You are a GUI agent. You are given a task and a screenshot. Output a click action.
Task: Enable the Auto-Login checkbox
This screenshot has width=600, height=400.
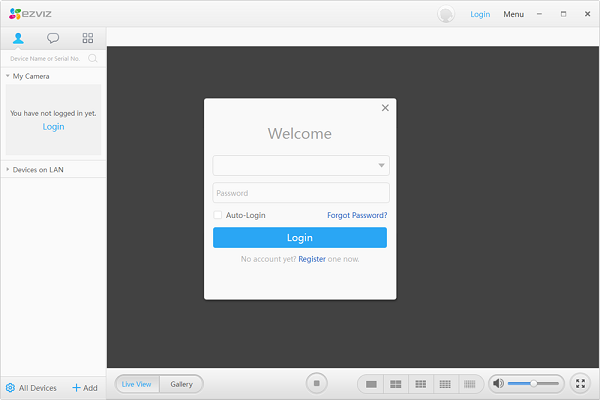[x=218, y=215]
